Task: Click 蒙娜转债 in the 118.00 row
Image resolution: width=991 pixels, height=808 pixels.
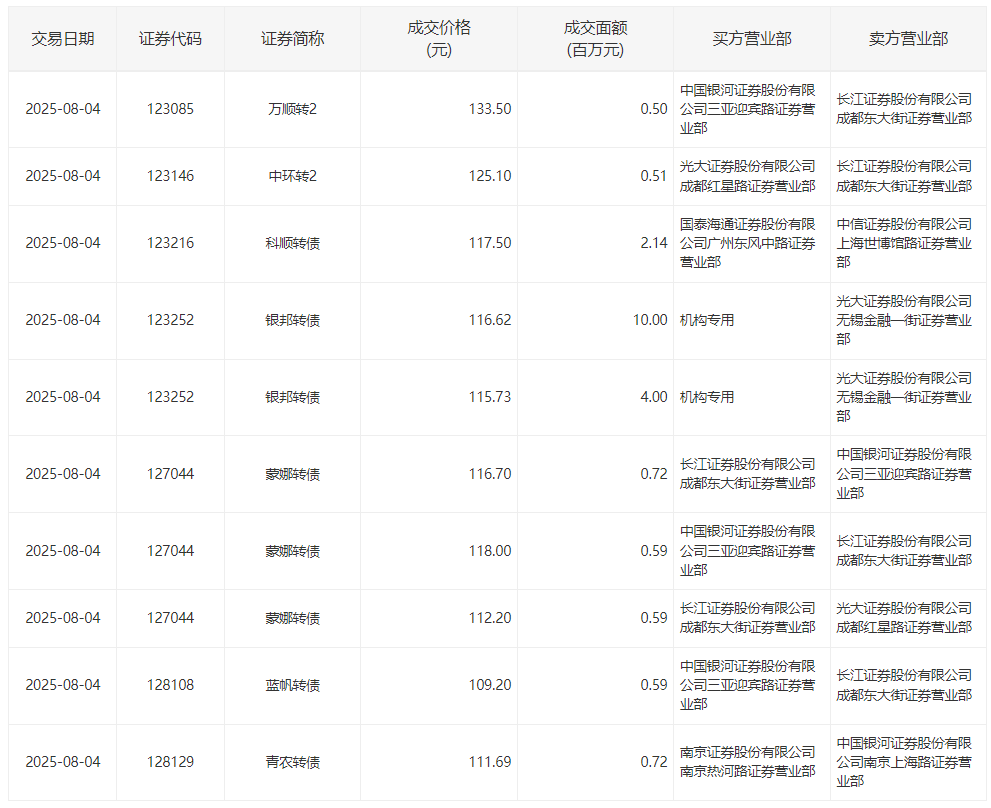Action: (292, 551)
